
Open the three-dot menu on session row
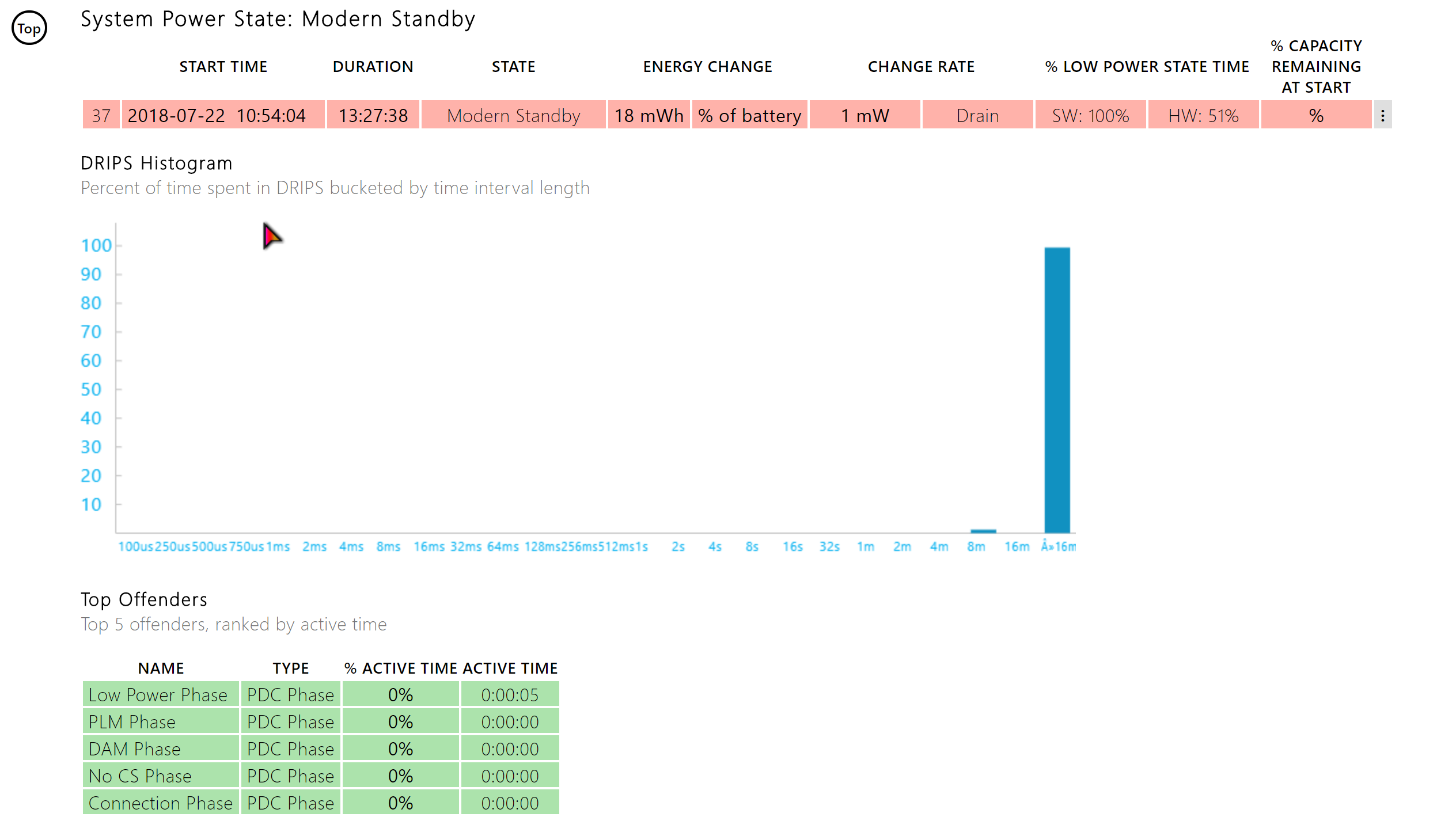pos(1382,116)
